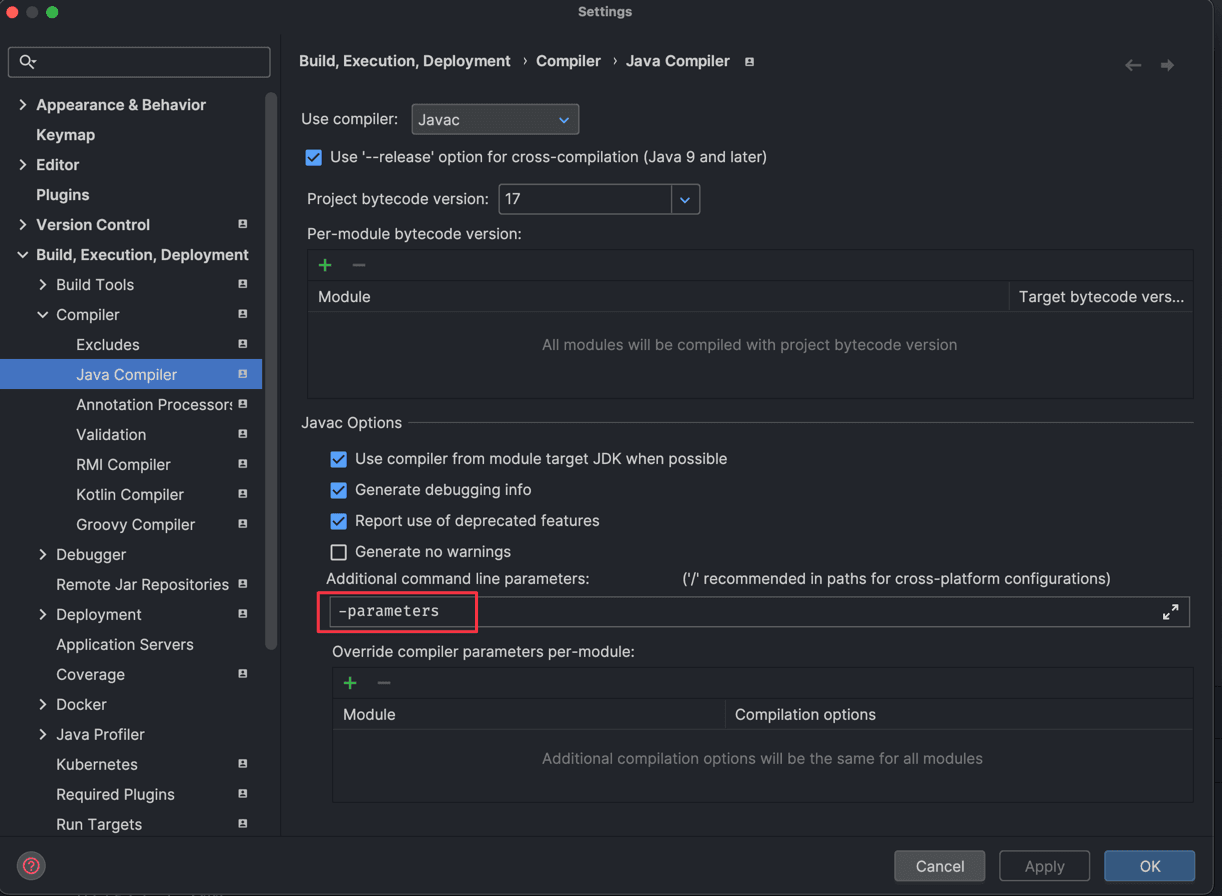Click the Cancel button
1222x896 pixels.
[939, 866]
